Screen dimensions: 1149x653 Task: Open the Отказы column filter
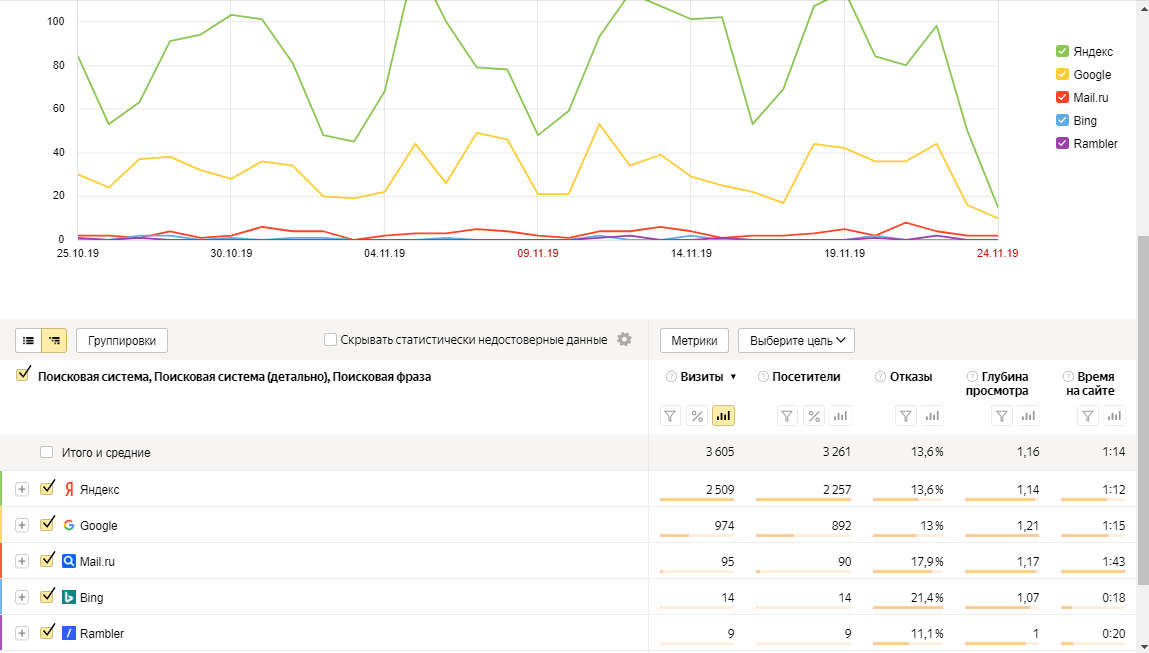tap(906, 416)
